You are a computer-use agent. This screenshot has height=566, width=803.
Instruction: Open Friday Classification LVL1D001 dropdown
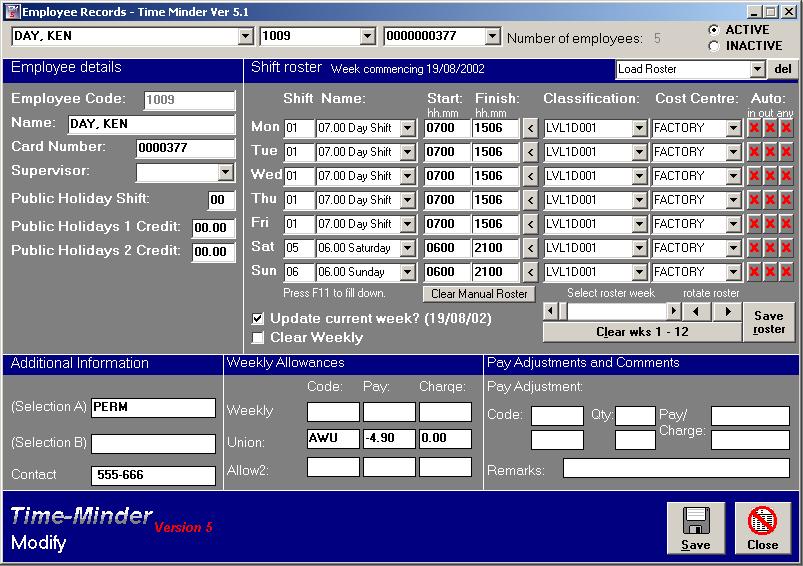pyautogui.click(x=639, y=224)
